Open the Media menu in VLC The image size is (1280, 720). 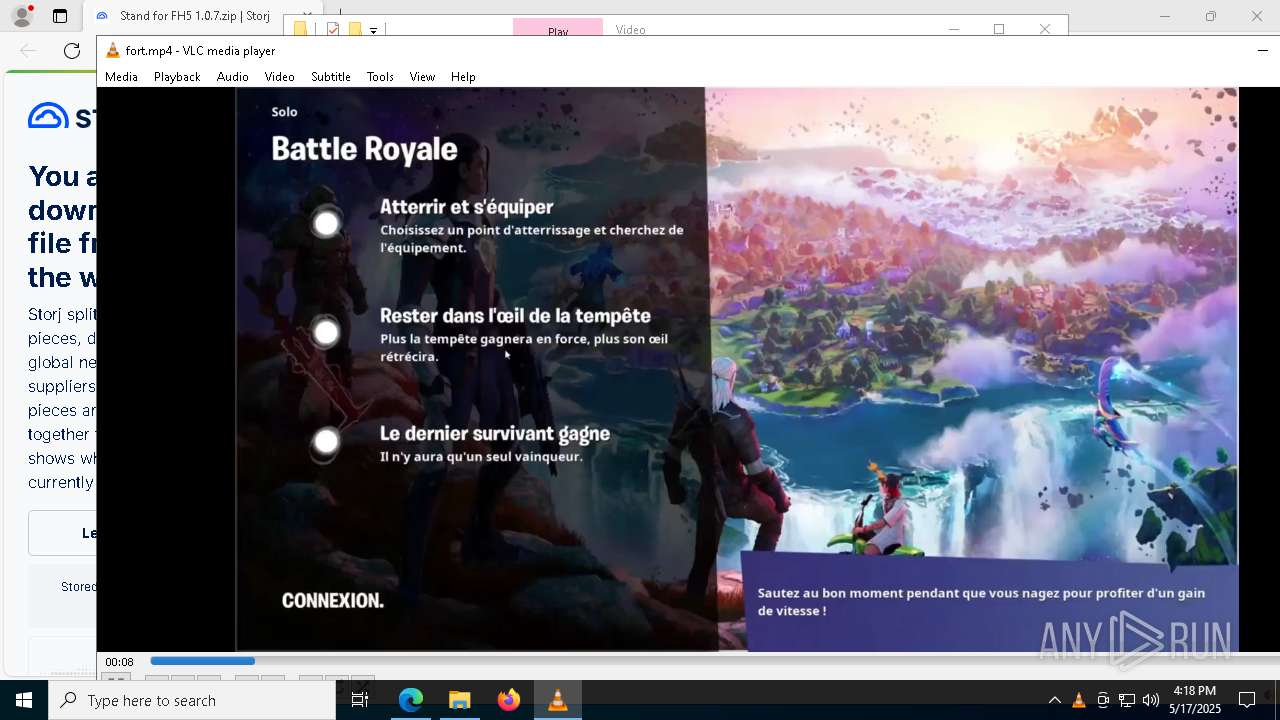pos(121,77)
